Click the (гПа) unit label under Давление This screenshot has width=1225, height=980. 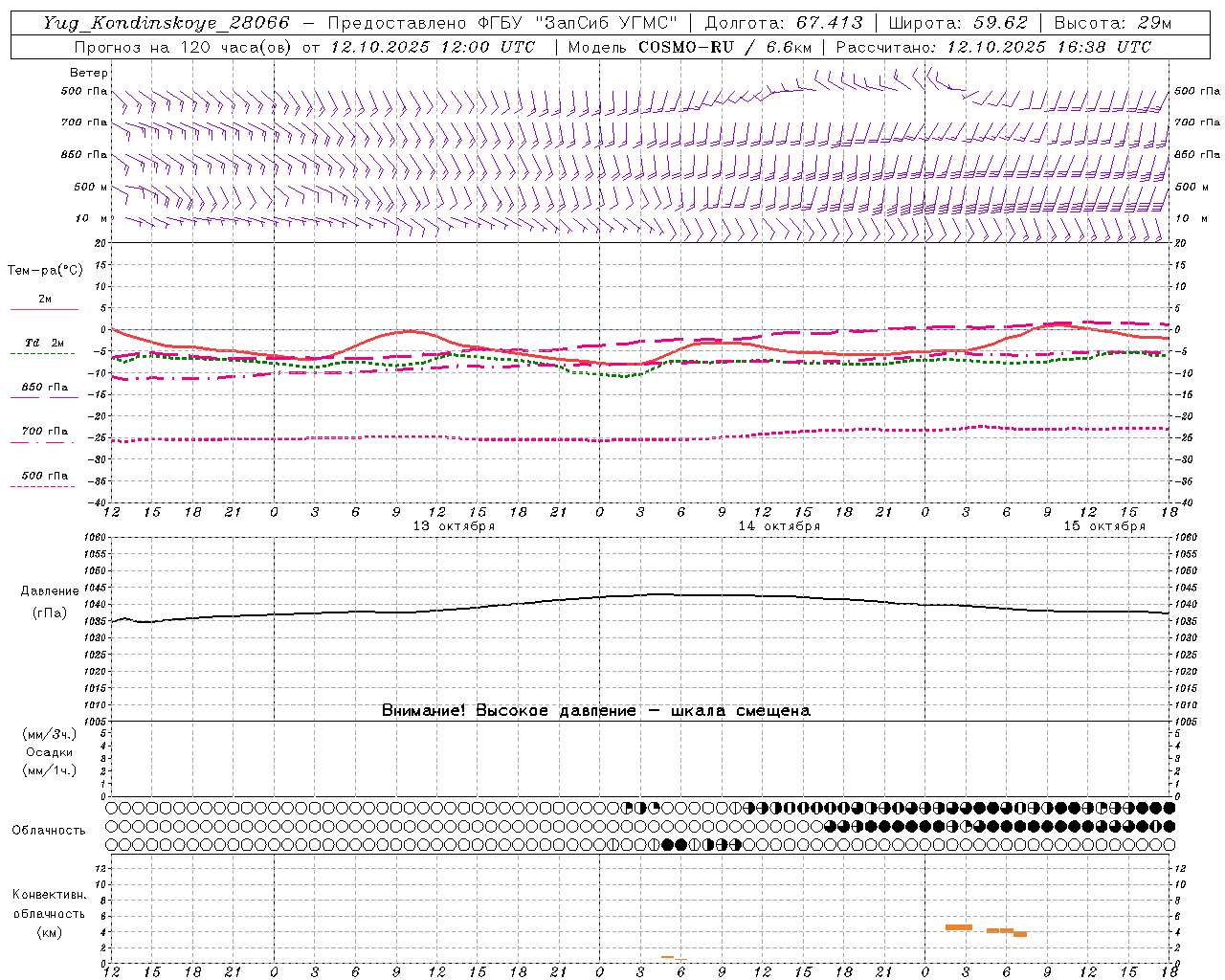tap(50, 613)
